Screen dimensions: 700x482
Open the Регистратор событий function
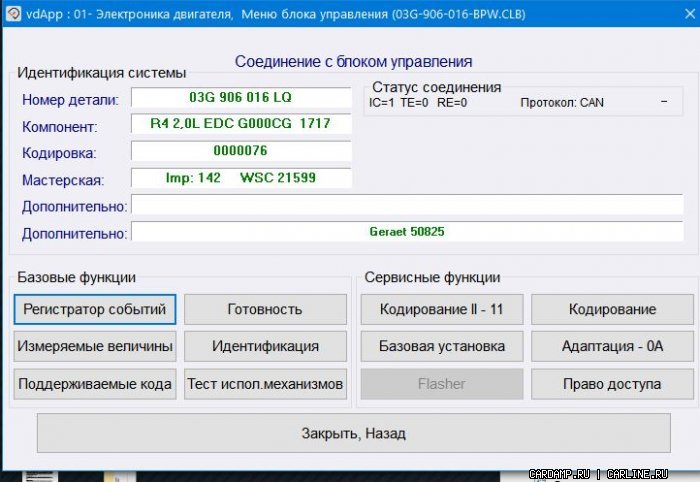click(95, 309)
